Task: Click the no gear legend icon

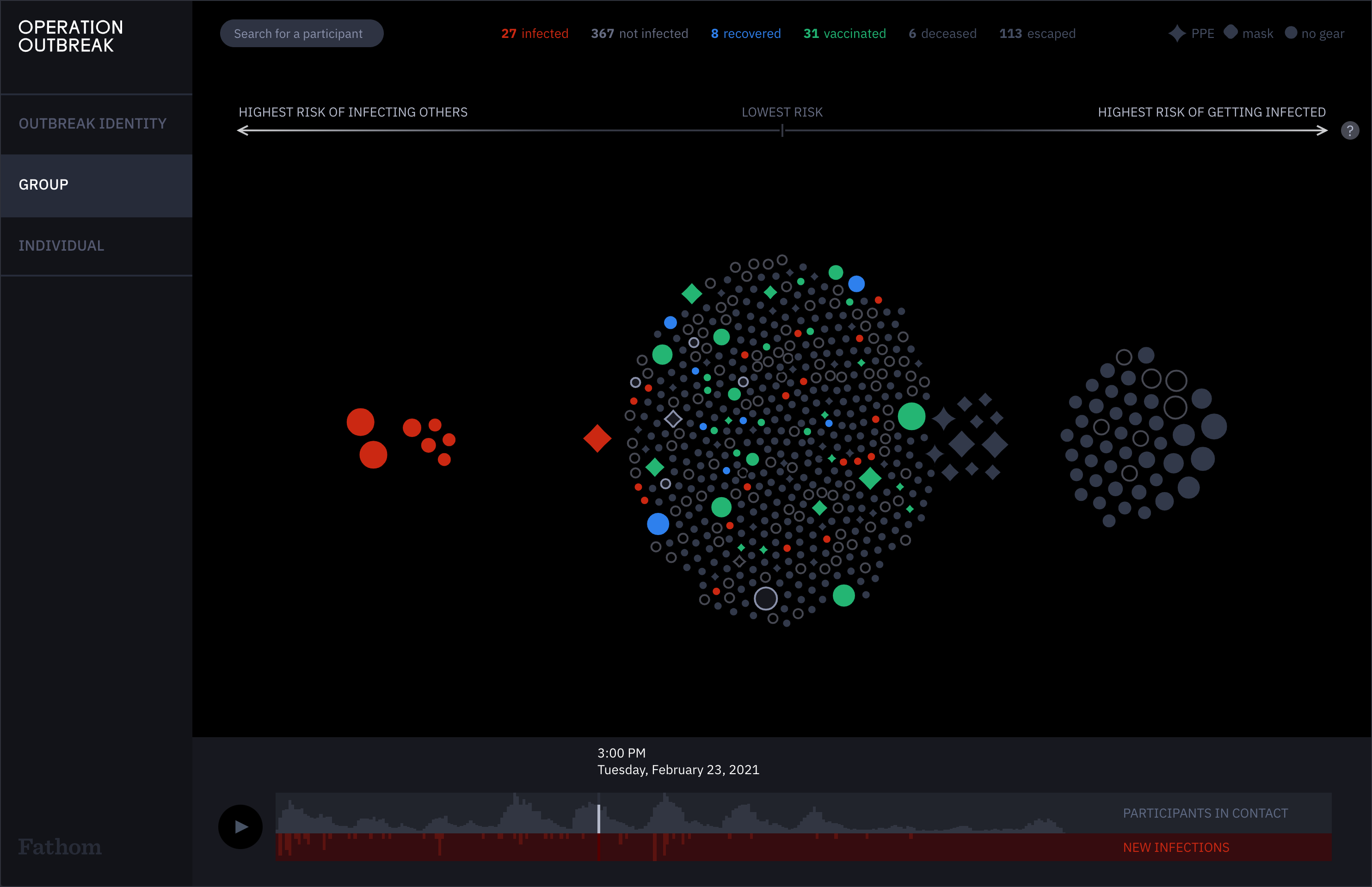Action: coord(1291,33)
